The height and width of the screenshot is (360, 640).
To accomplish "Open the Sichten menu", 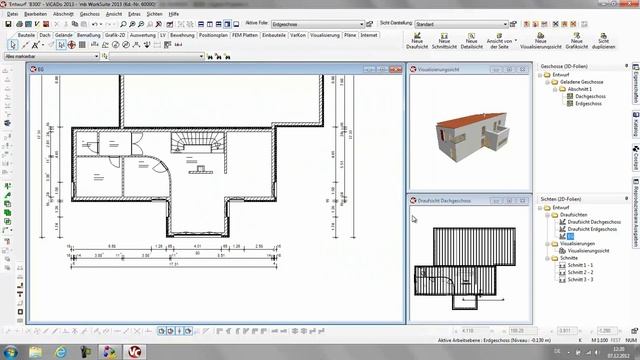I will coord(154,14).
